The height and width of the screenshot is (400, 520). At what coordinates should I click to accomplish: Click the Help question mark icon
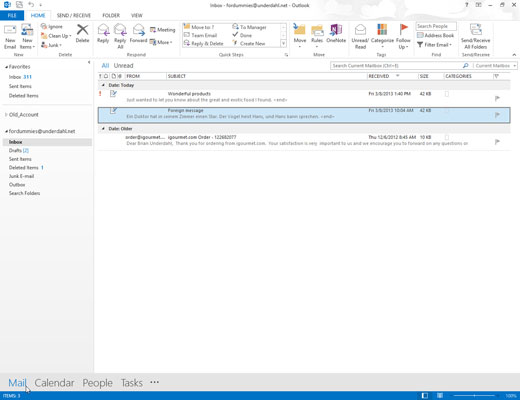[x=467, y=5]
